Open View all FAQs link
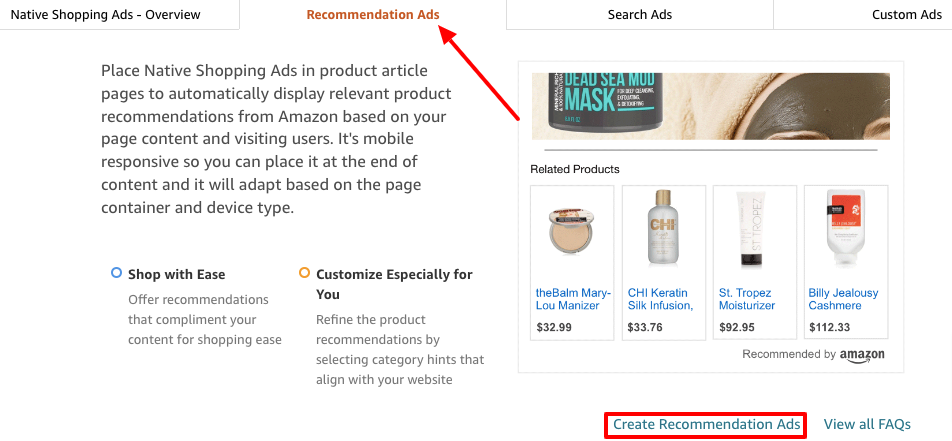This screenshot has width=952, height=441. click(x=867, y=425)
